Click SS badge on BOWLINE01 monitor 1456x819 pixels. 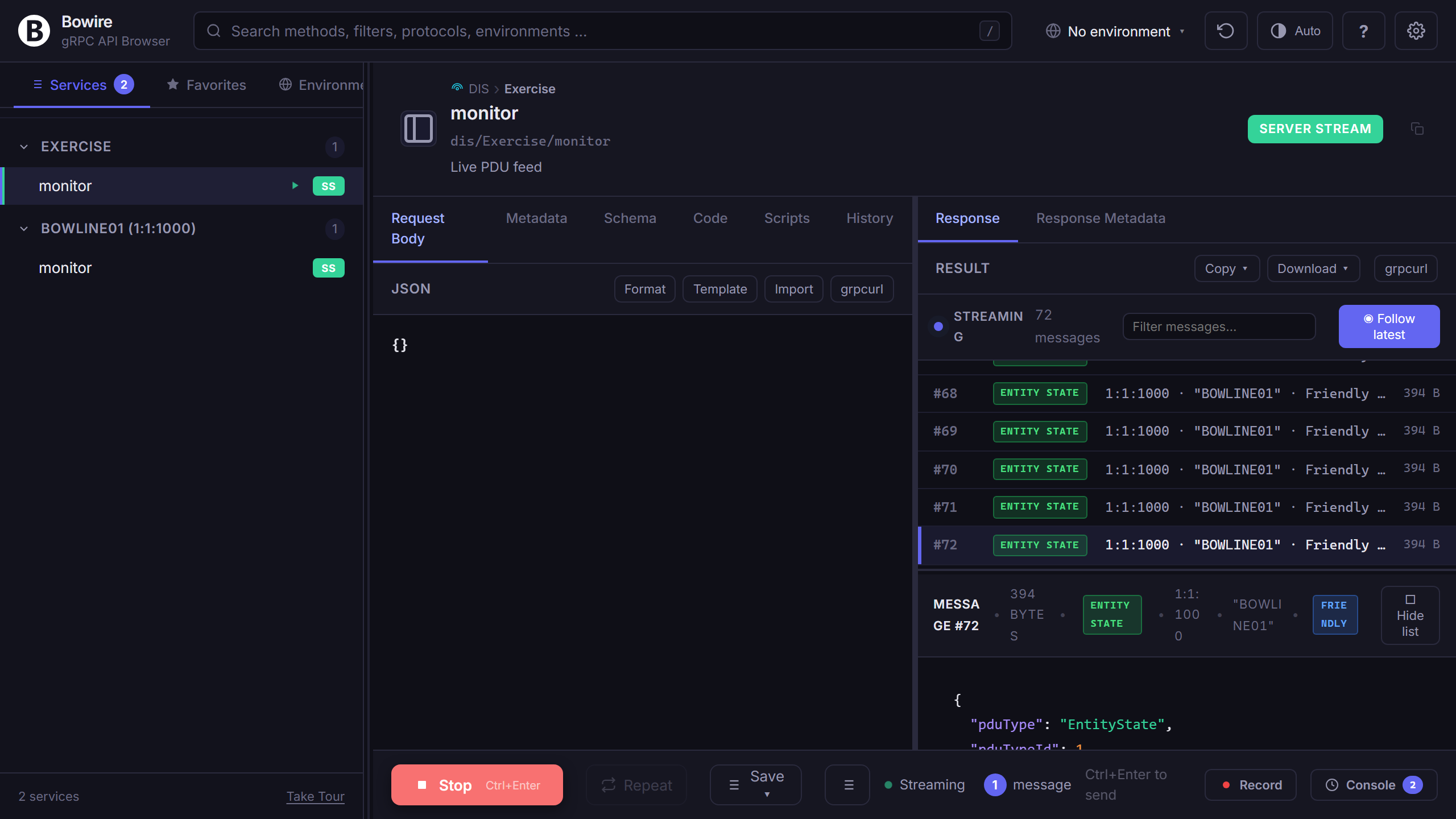(x=328, y=268)
